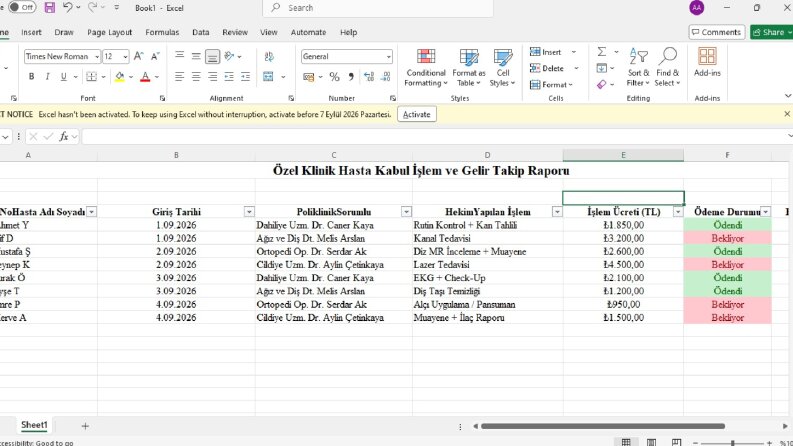Open the Insert tab
The width and height of the screenshot is (793, 446).
click(31, 32)
